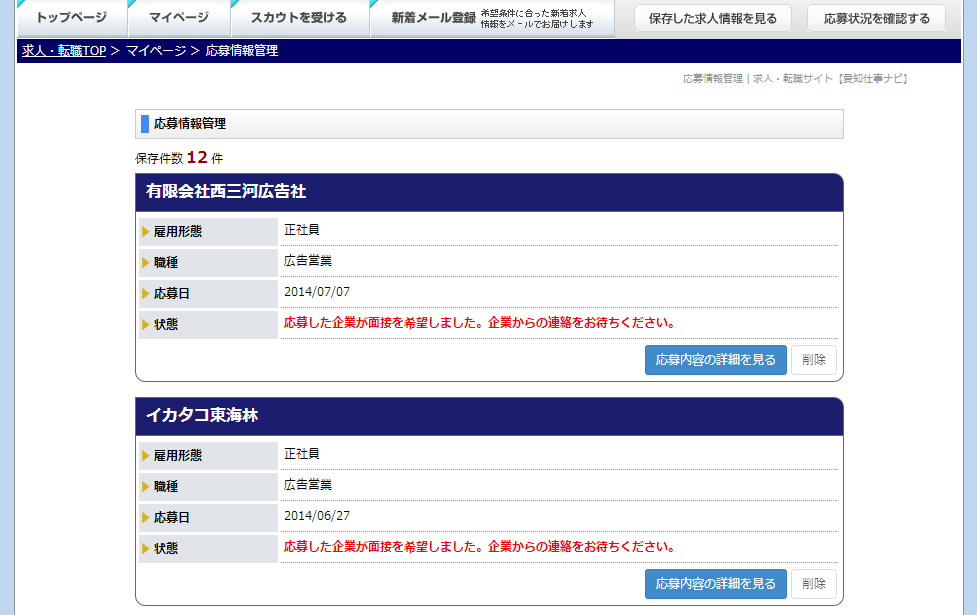Image resolution: width=977 pixels, height=615 pixels.
Task: Open the 新着メール登録 tab
Action: click(433, 18)
